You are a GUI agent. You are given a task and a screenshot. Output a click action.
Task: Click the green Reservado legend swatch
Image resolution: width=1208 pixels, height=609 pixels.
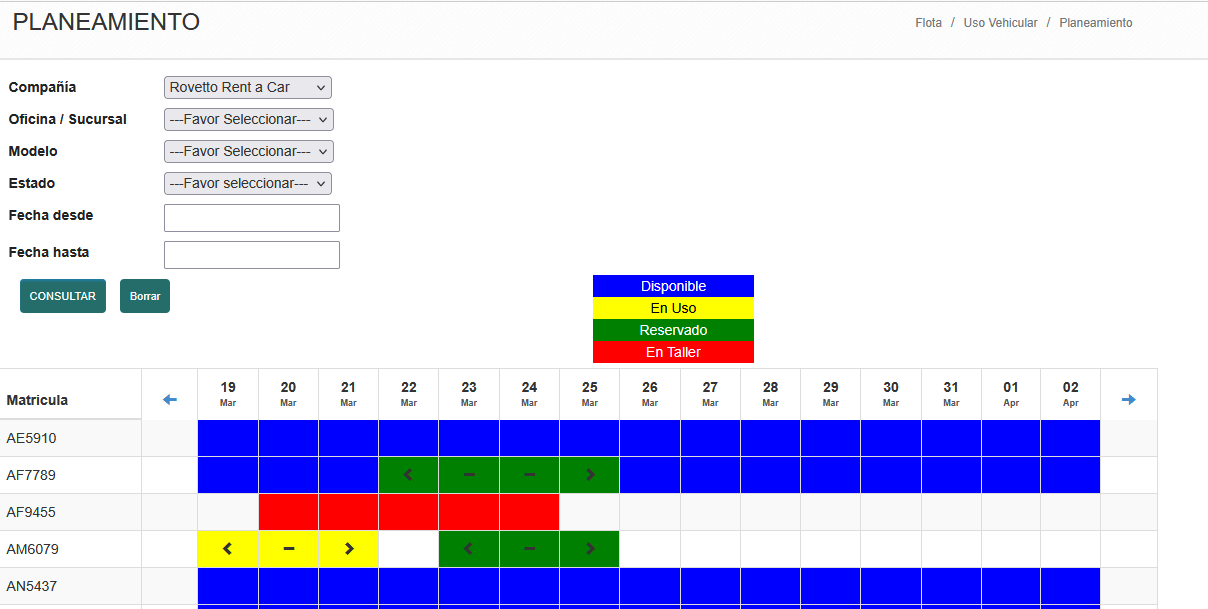coord(673,330)
